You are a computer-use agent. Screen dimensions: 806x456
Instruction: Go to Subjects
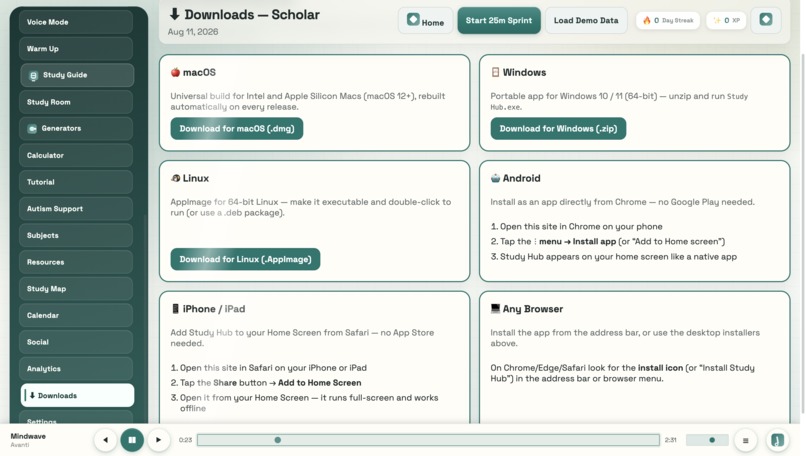click(76, 235)
